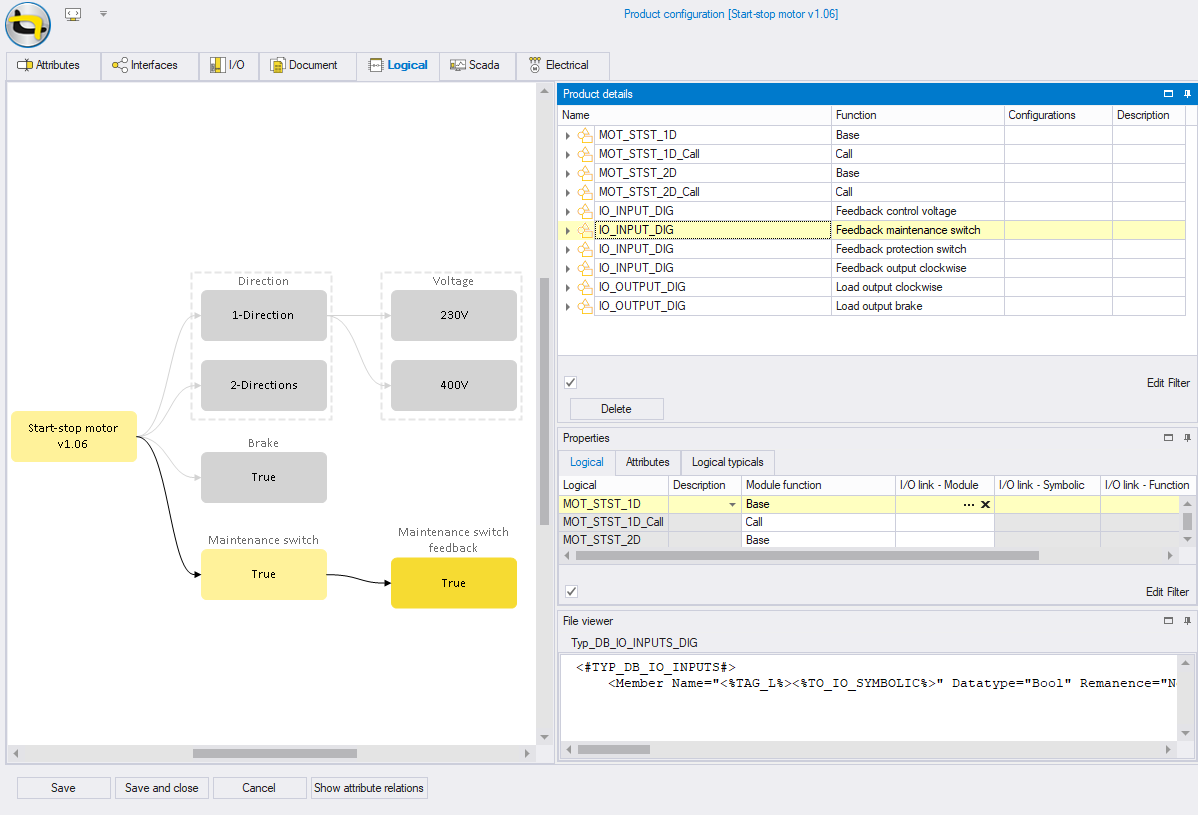Click the monitor icon in the title bar
This screenshot has width=1198, height=815.
pyautogui.click(x=73, y=14)
